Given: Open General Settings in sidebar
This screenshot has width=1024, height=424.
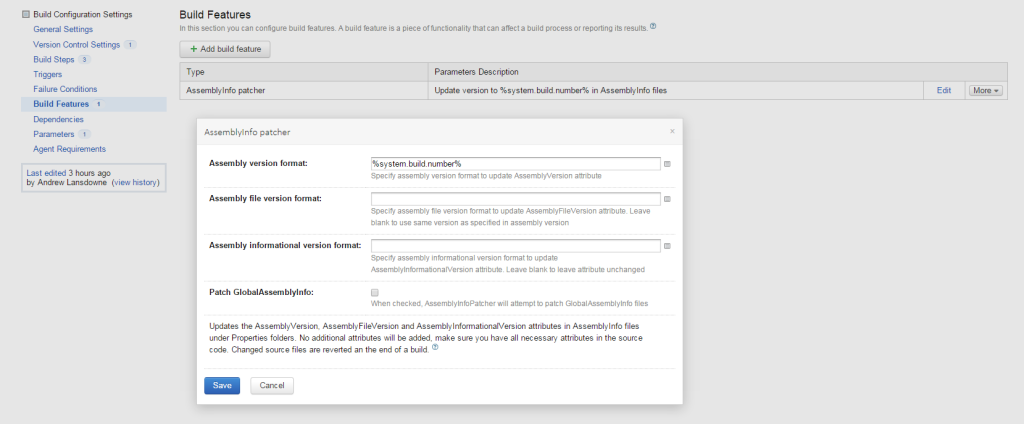Looking at the screenshot, I should (63, 29).
